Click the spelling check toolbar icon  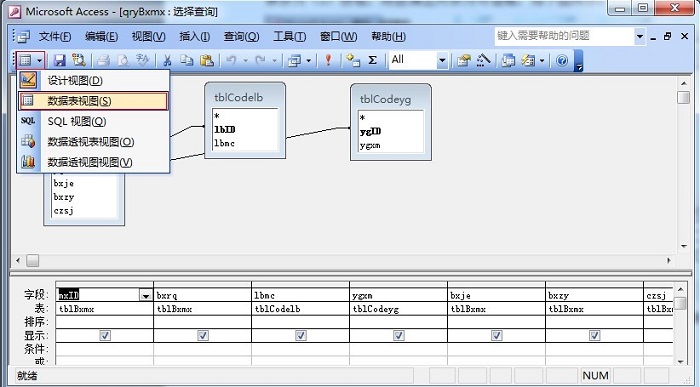coord(142,60)
